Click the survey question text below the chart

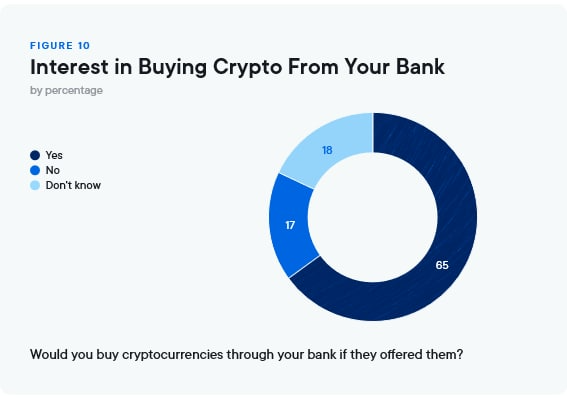(x=246, y=355)
